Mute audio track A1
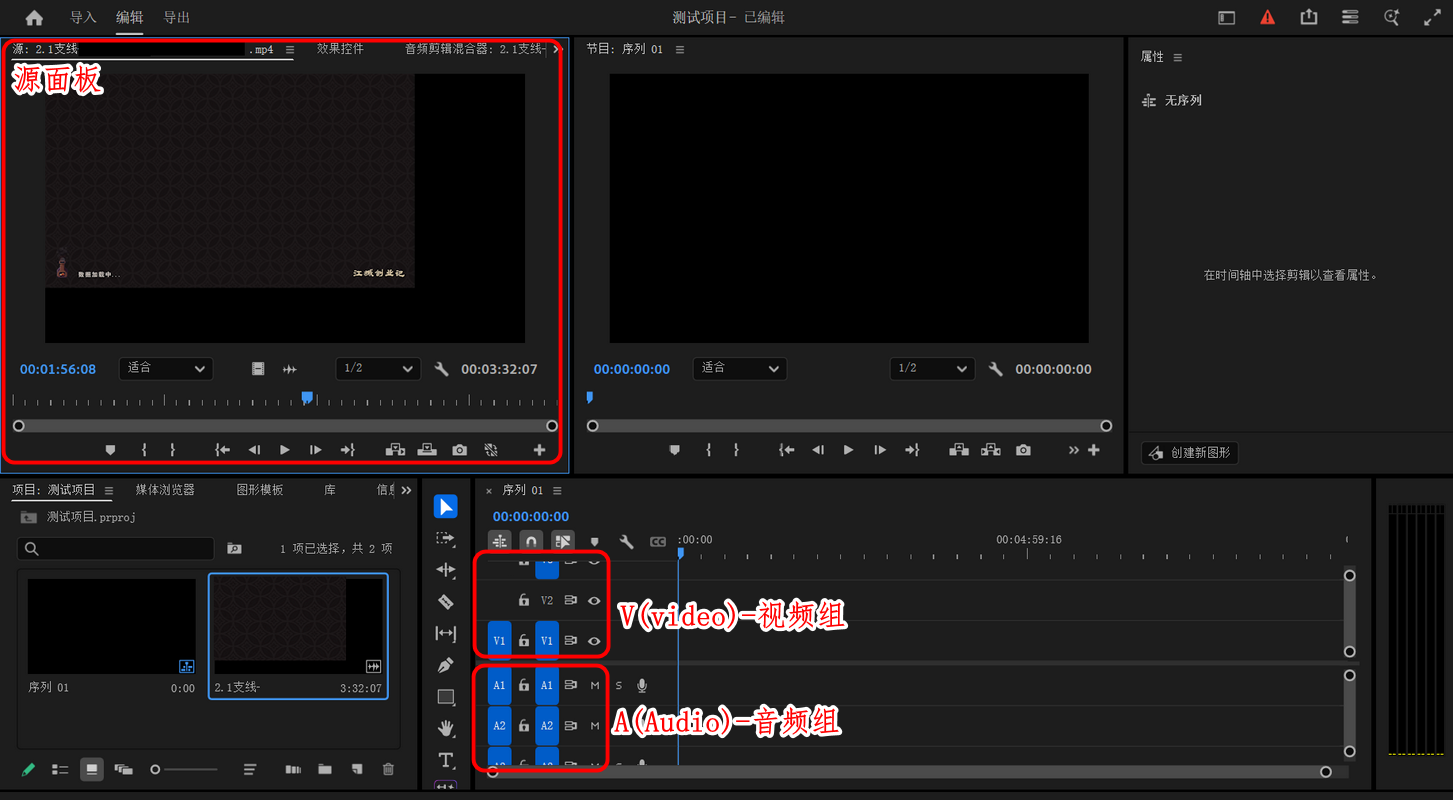 [595, 685]
